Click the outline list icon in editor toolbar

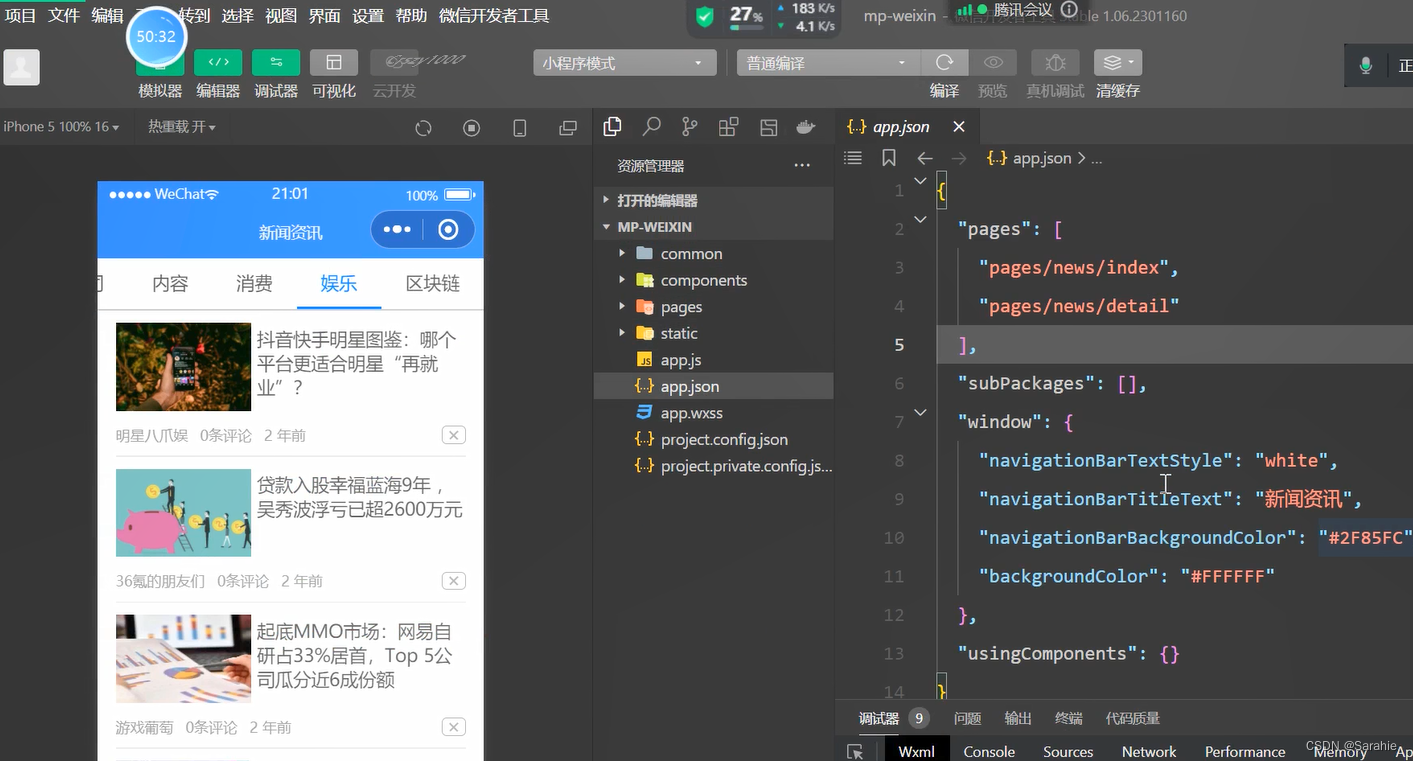tap(853, 158)
